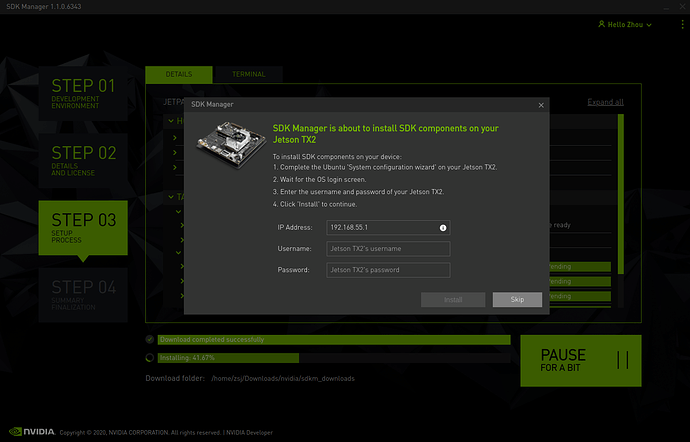The image size is (690, 442).
Task: Click the Jetson TX2 board image
Action: [x=231, y=145]
